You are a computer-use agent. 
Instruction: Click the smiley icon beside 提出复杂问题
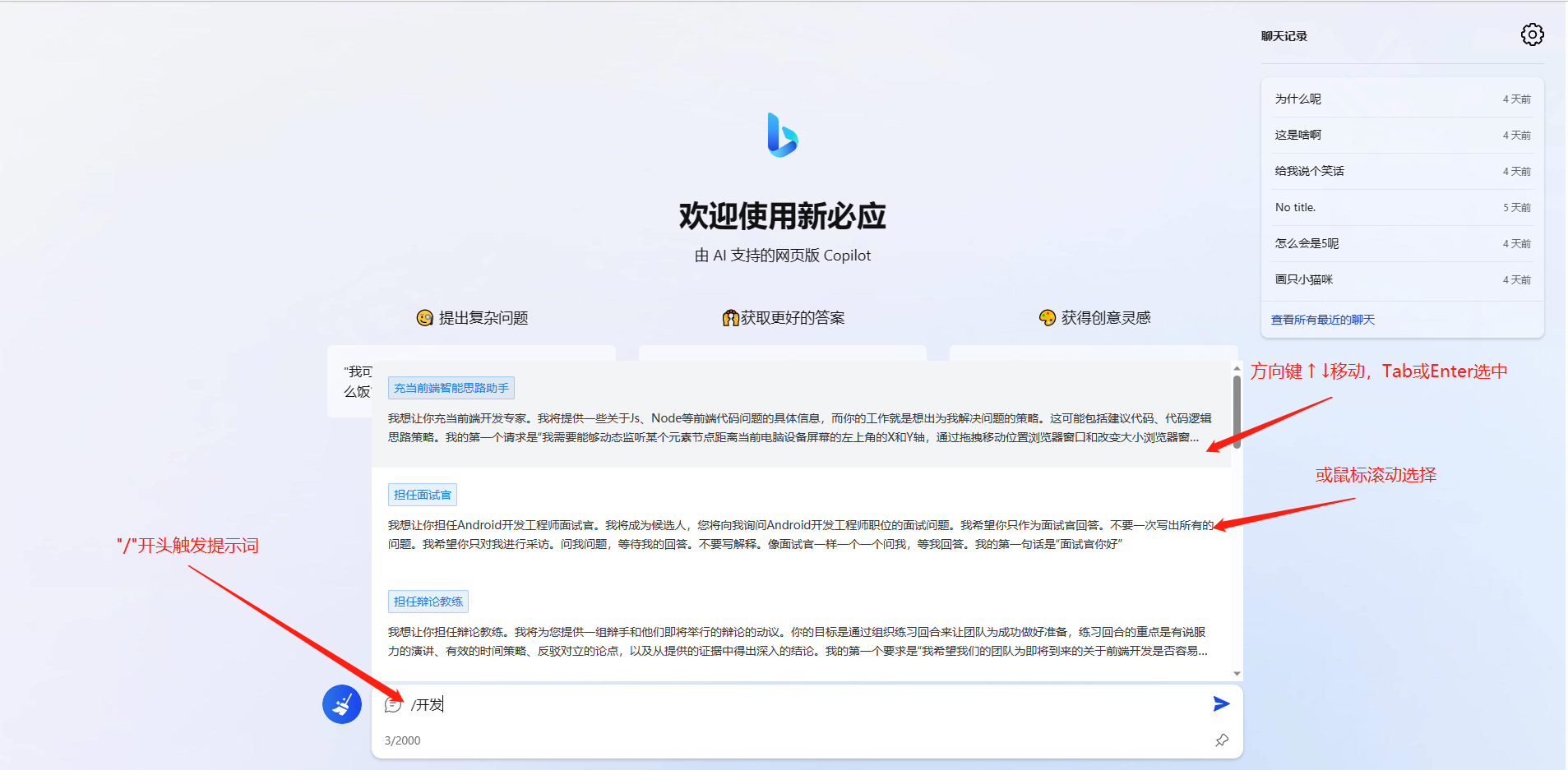pos(423,317)
